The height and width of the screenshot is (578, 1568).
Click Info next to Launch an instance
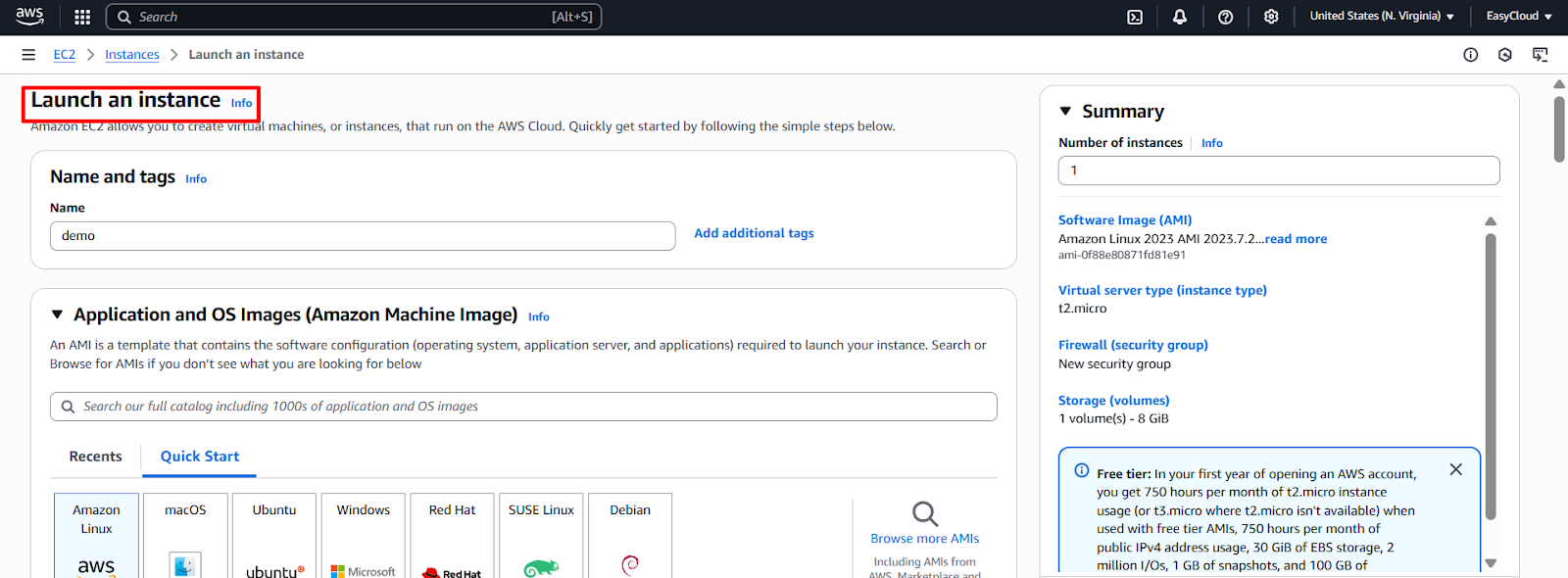241,103
